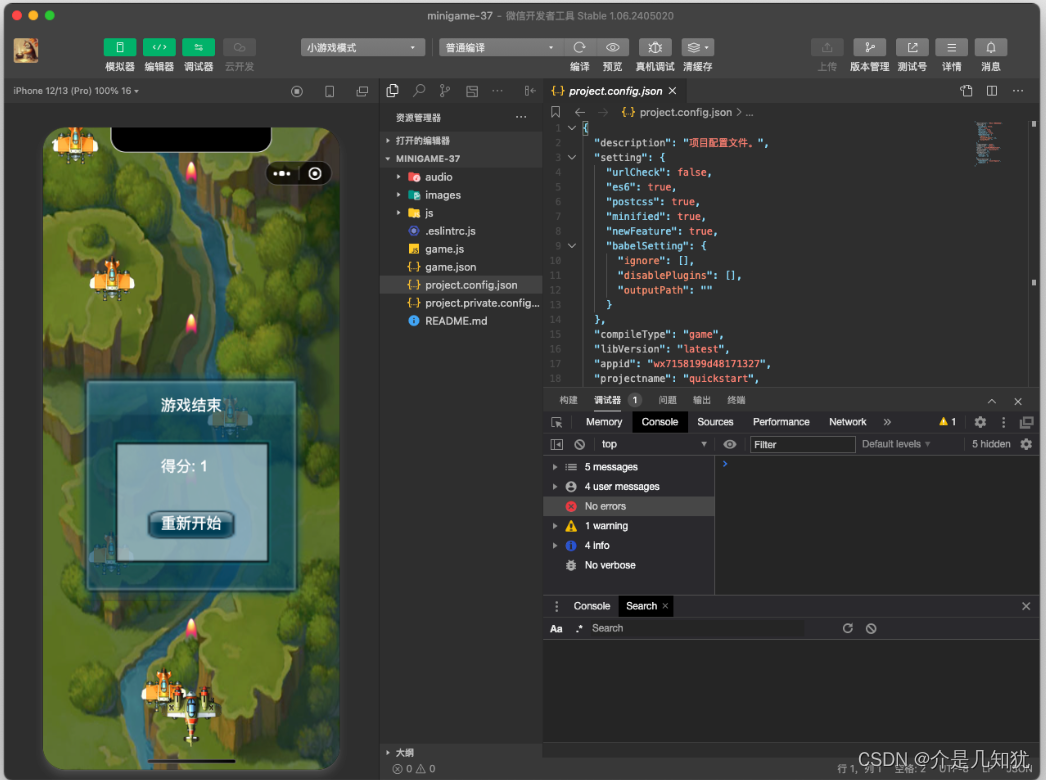Detach simulator into separate window
The width and height of the screenshot is (1046, 780).
click(362, 91)
